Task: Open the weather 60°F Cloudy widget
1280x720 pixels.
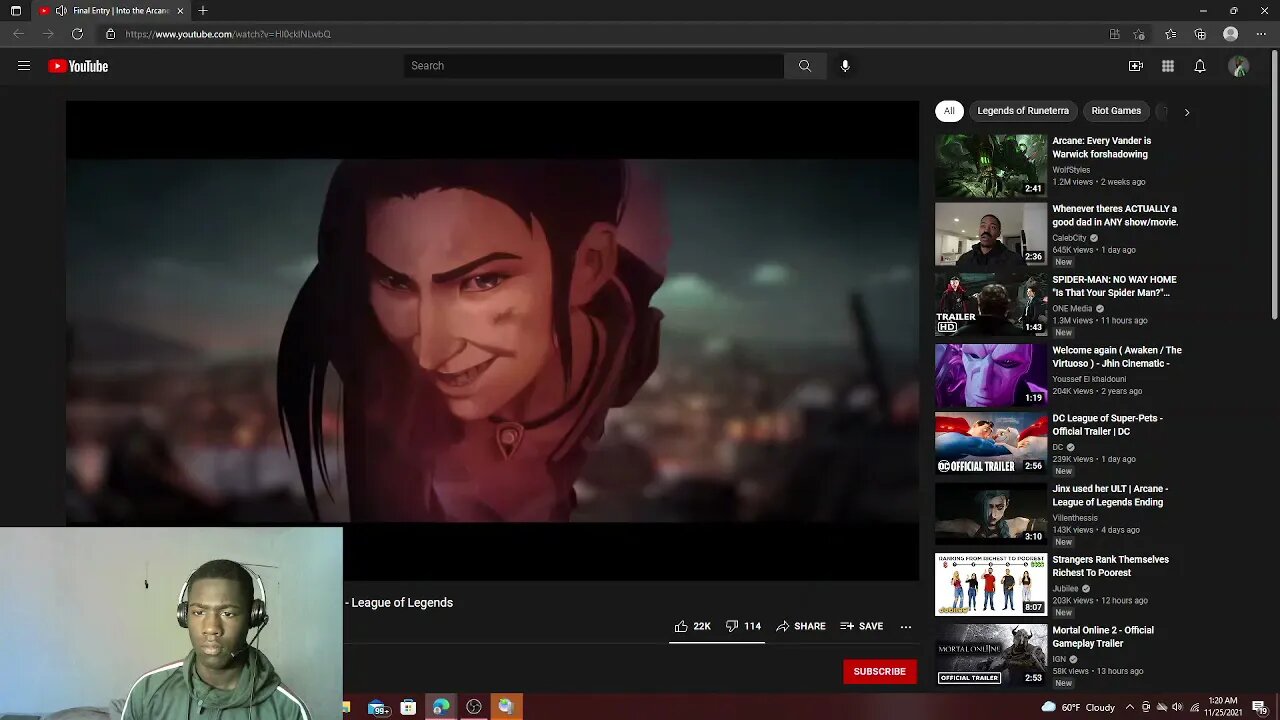Action: pos(1078,707)
